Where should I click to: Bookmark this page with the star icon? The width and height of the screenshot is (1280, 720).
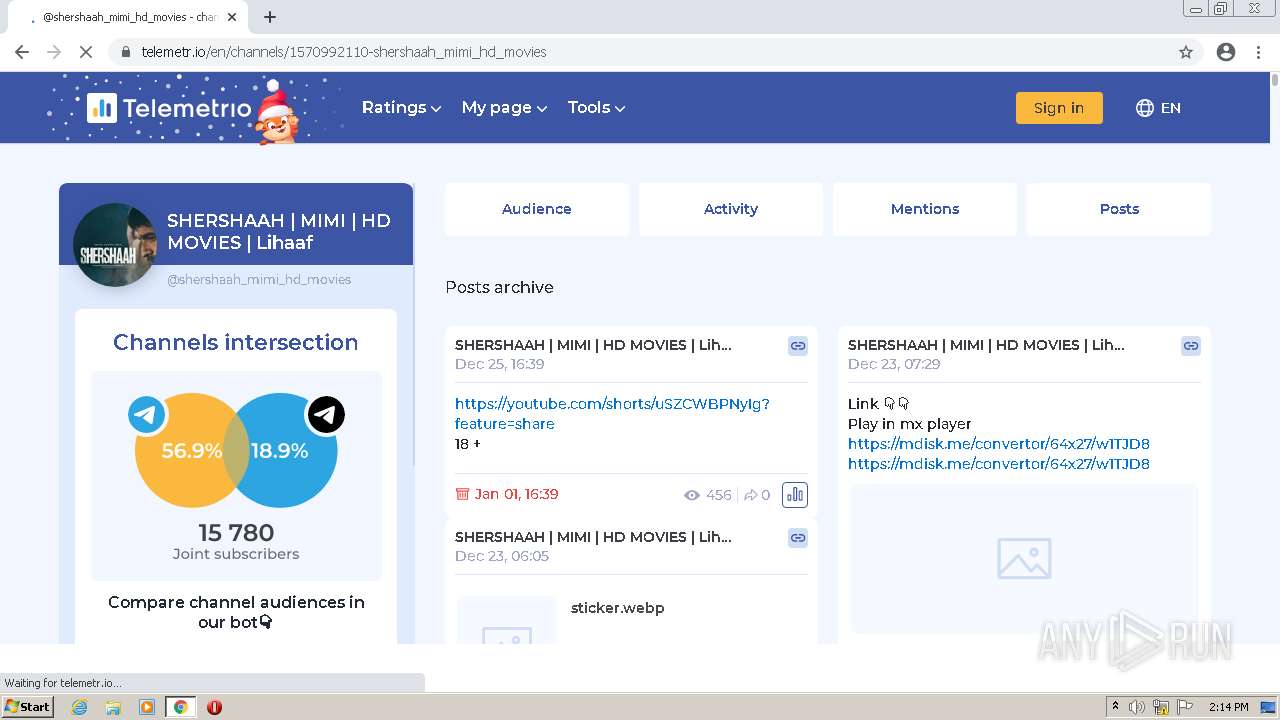coord(1186,52)
